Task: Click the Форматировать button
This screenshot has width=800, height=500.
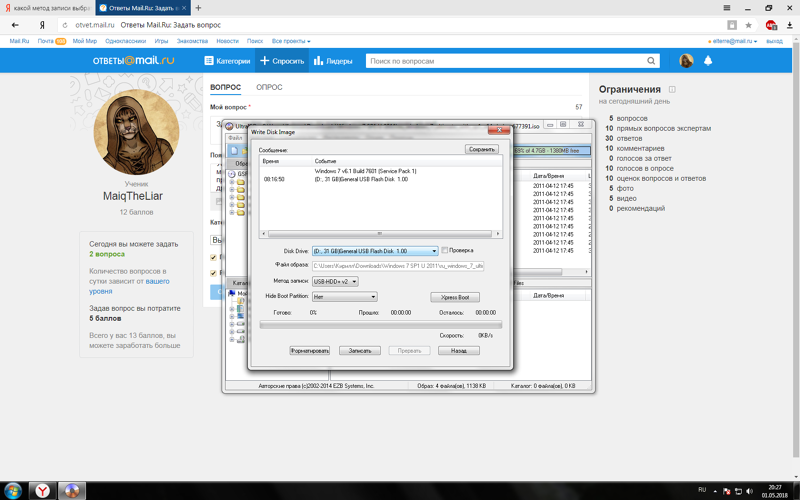Action: (310, 351)
